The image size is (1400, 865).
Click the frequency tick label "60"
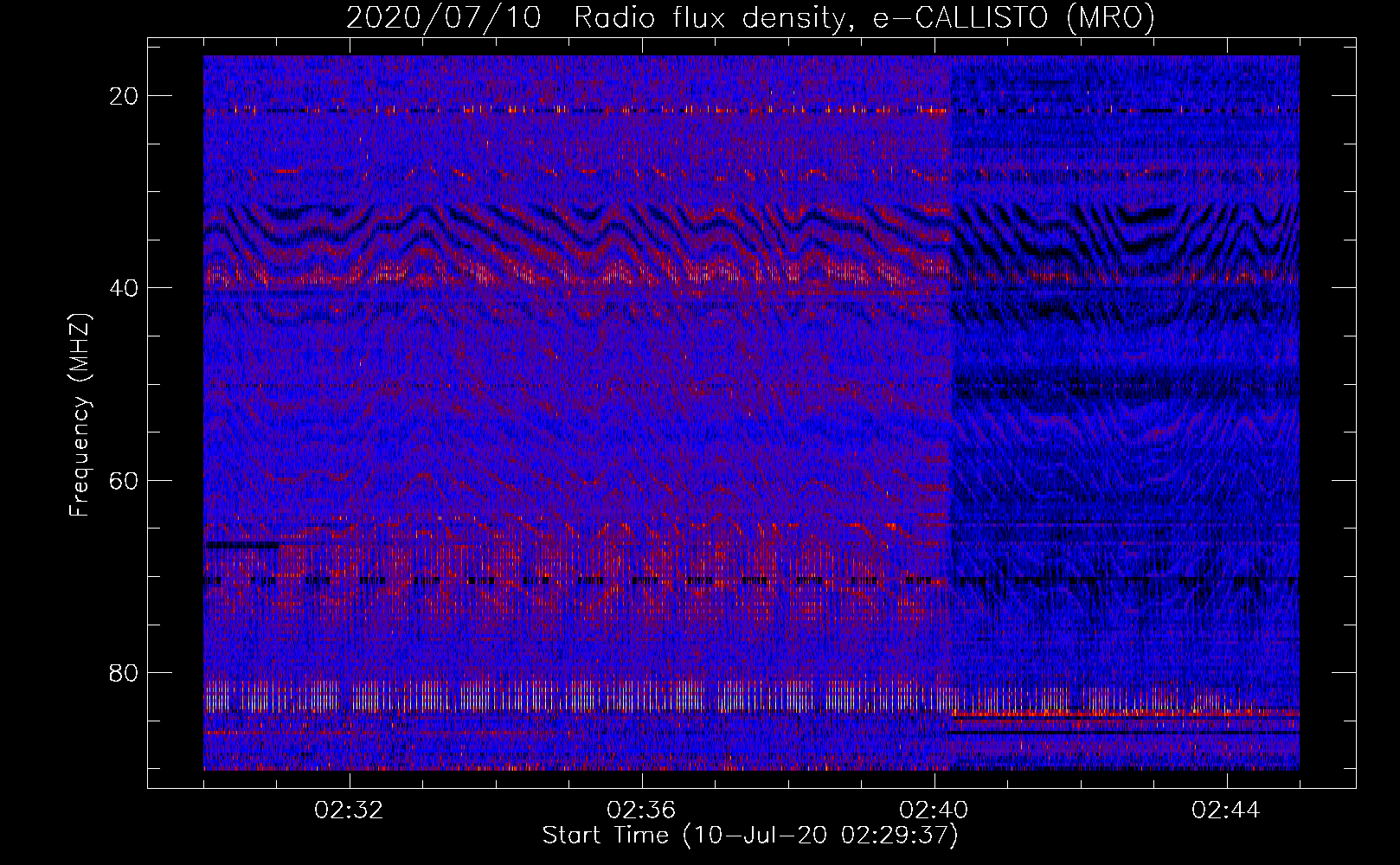125,480
